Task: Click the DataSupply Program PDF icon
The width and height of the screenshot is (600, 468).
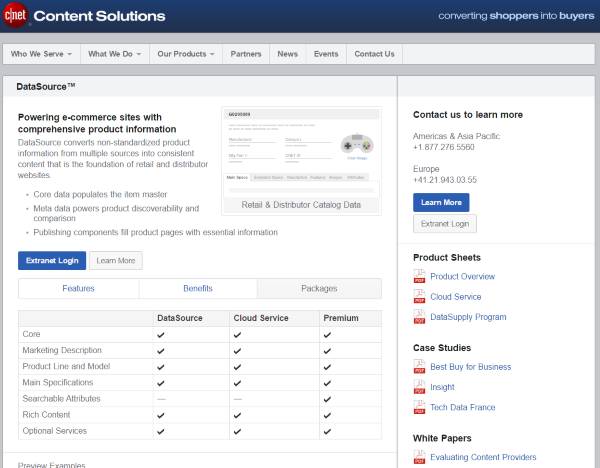Action: pos(419,317)
